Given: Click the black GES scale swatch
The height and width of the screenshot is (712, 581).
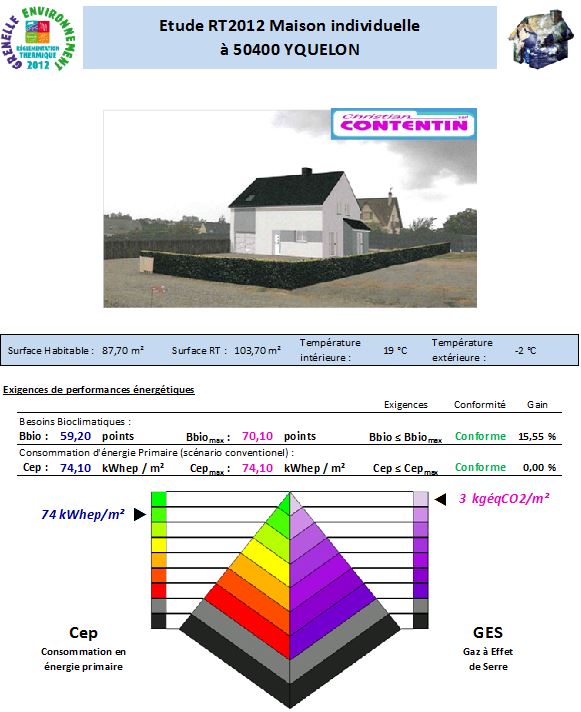Looking at the screenshot, I should click(421, 621).
